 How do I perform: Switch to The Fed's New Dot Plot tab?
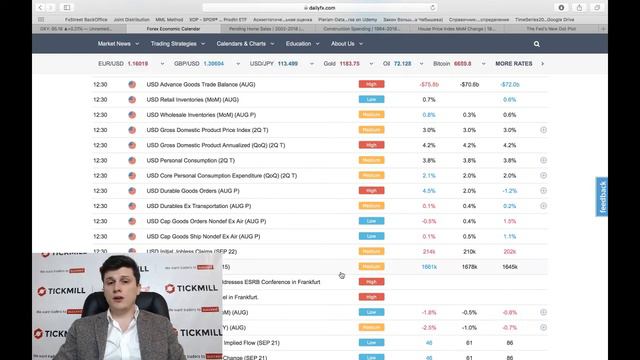click(551, 29)
